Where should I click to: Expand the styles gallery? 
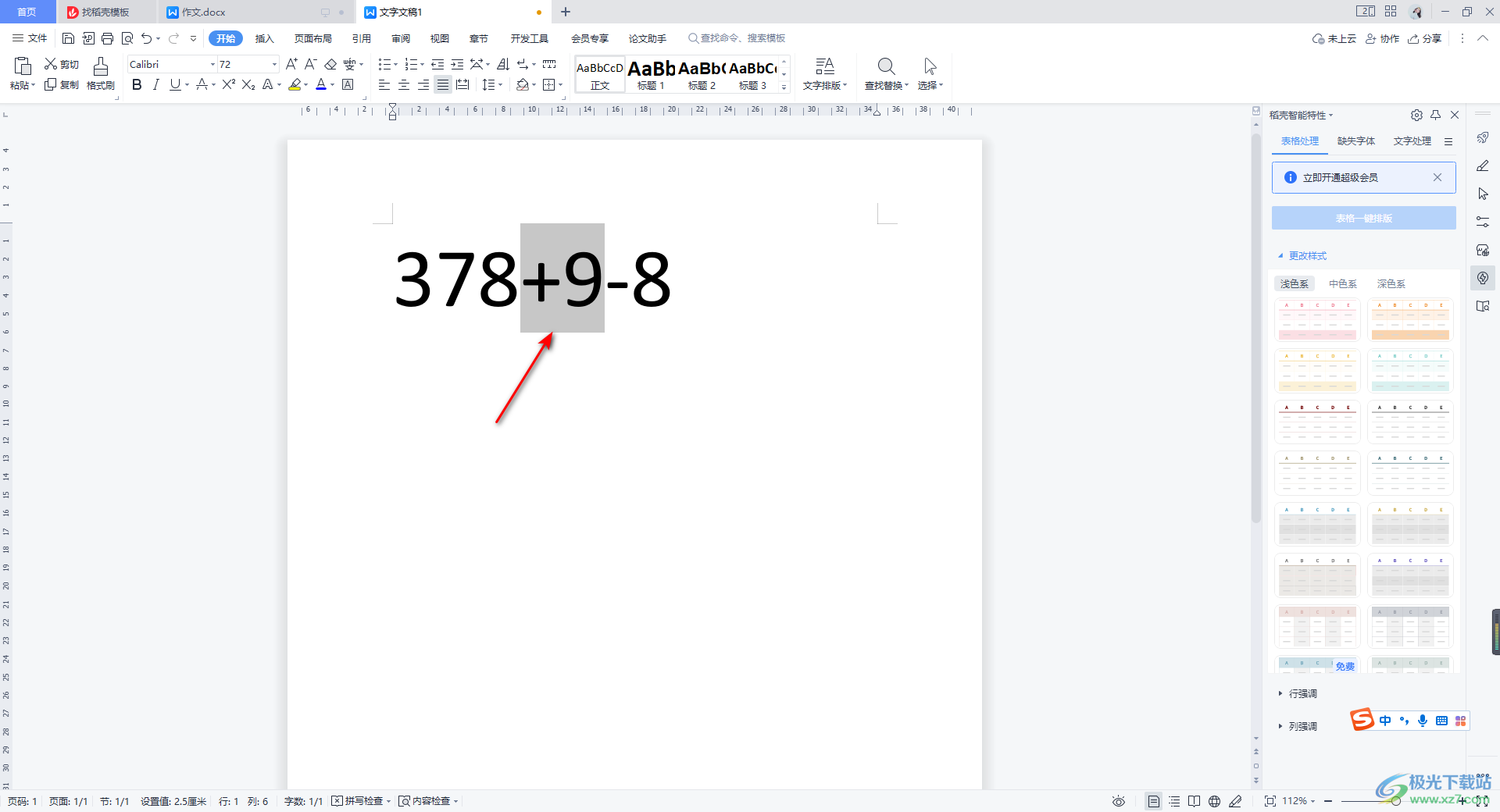point(784,87)
